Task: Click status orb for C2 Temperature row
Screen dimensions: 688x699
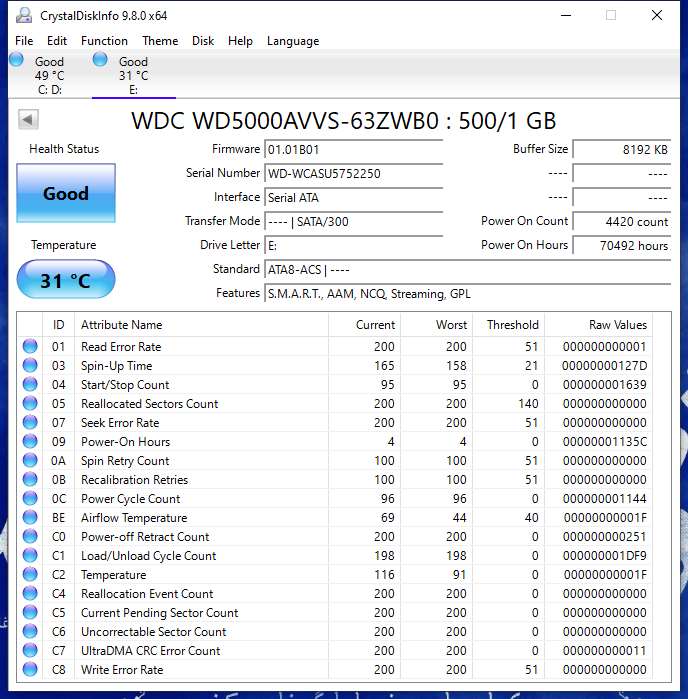Action: pos(30,574)
